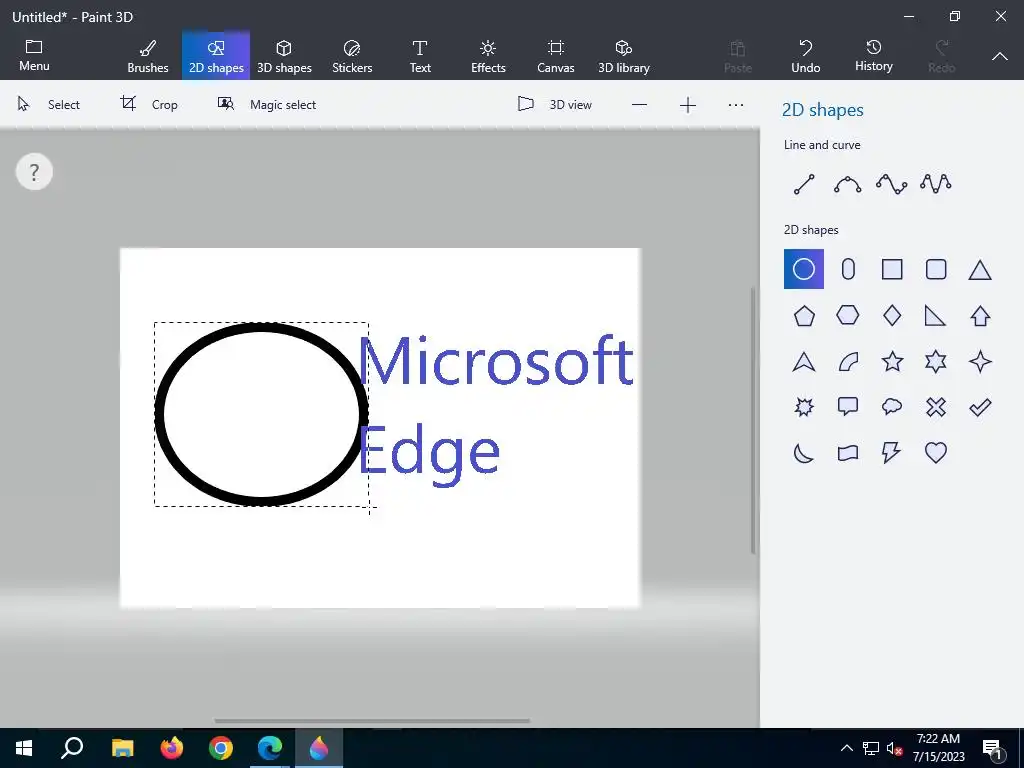Open the muted volume tray icon
1024x768 pixels.
point(895,748)
